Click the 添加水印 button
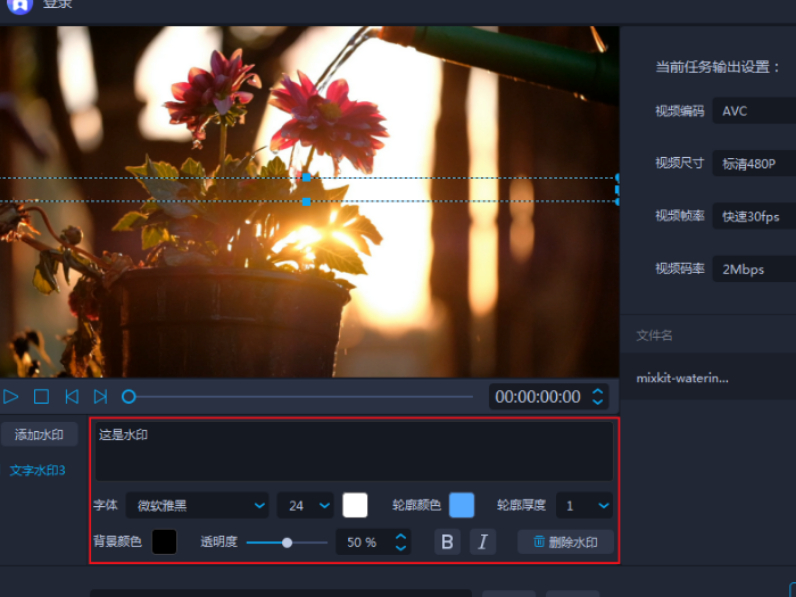Viewport: 796px width, 597px height. pyautogui.click(x=39, y=435)
